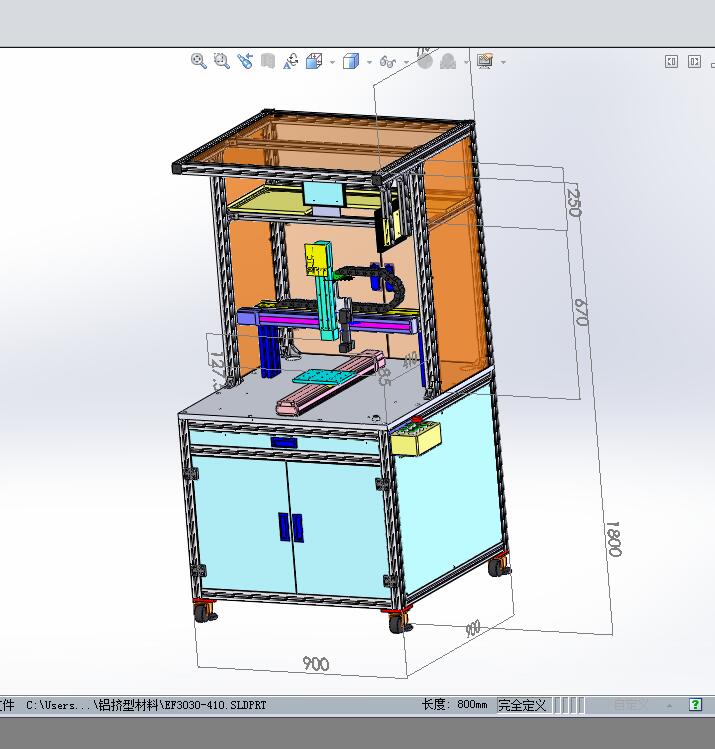Expand the Hide/Show Items dropdown arrow
The height and width of the screenshot is (749, 715).
(x=406, y=62)
